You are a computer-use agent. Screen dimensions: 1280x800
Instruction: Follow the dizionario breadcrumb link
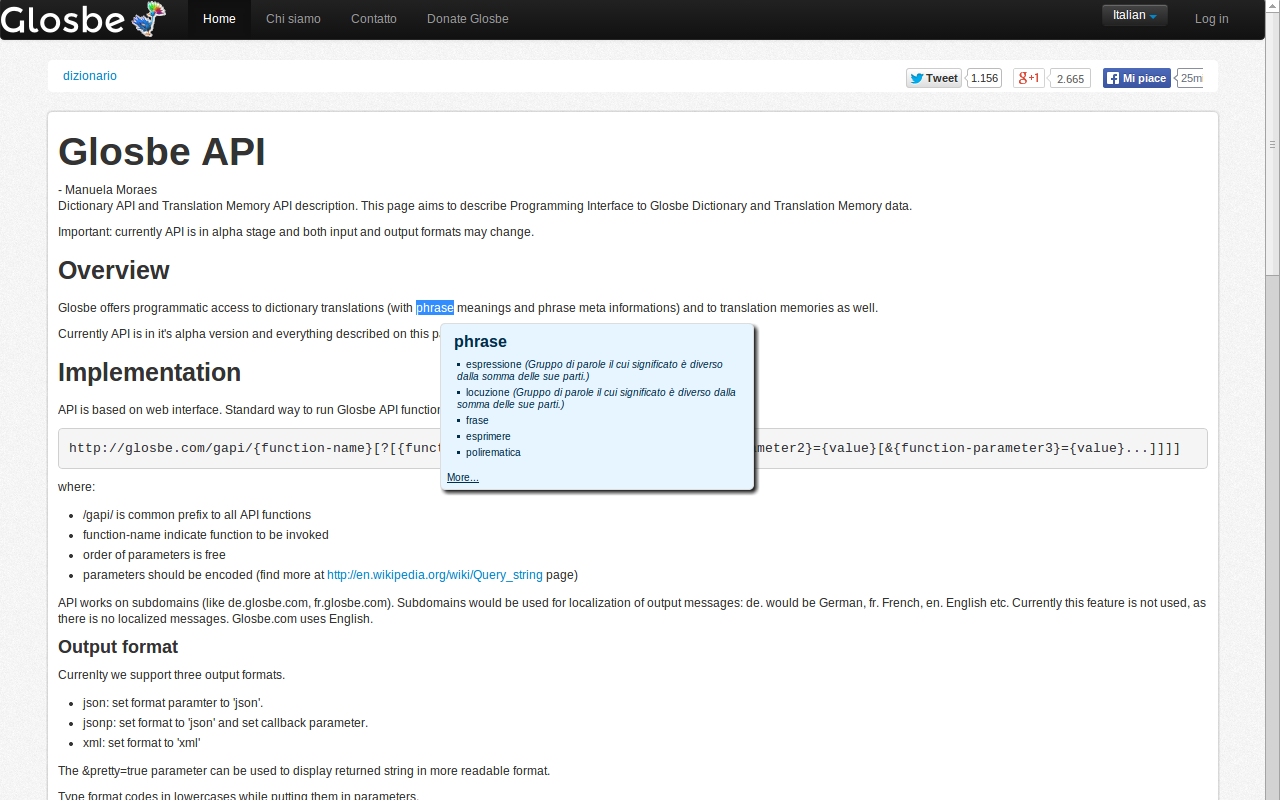90,76
